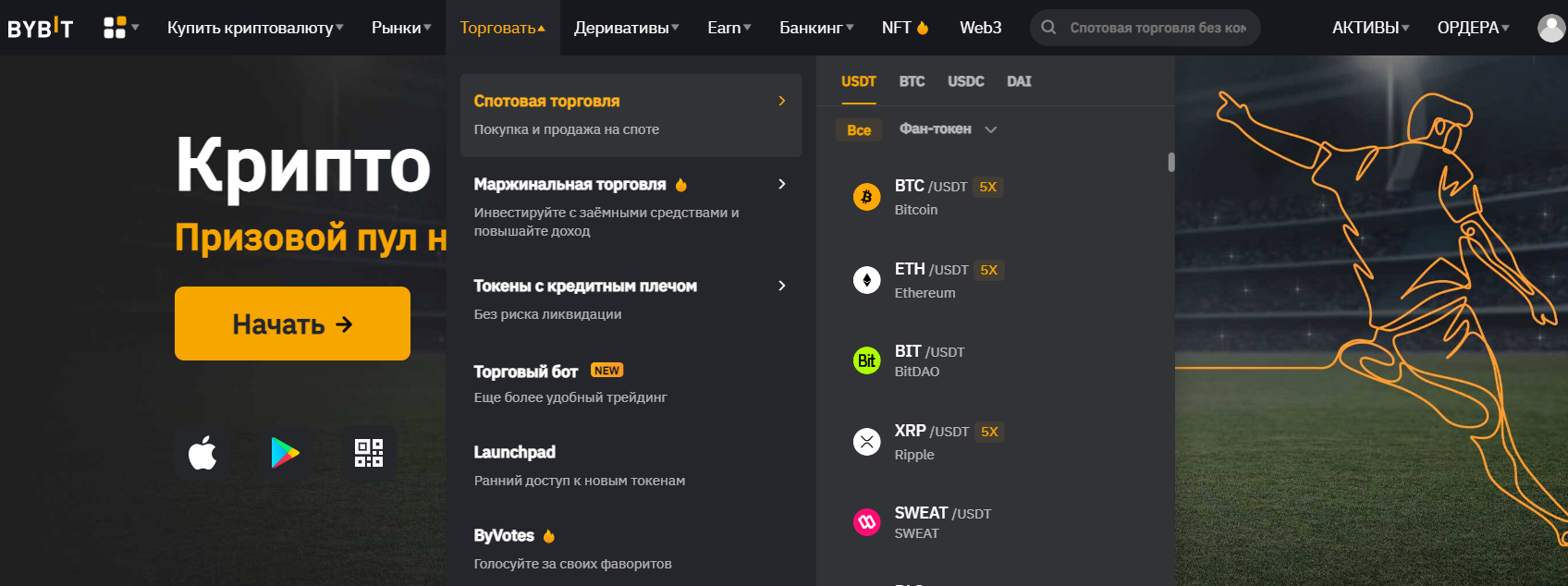Open the apps grid icon menu
Image resolution: width=1568 pixels, height=586 pixels.
tap(120, 28)
